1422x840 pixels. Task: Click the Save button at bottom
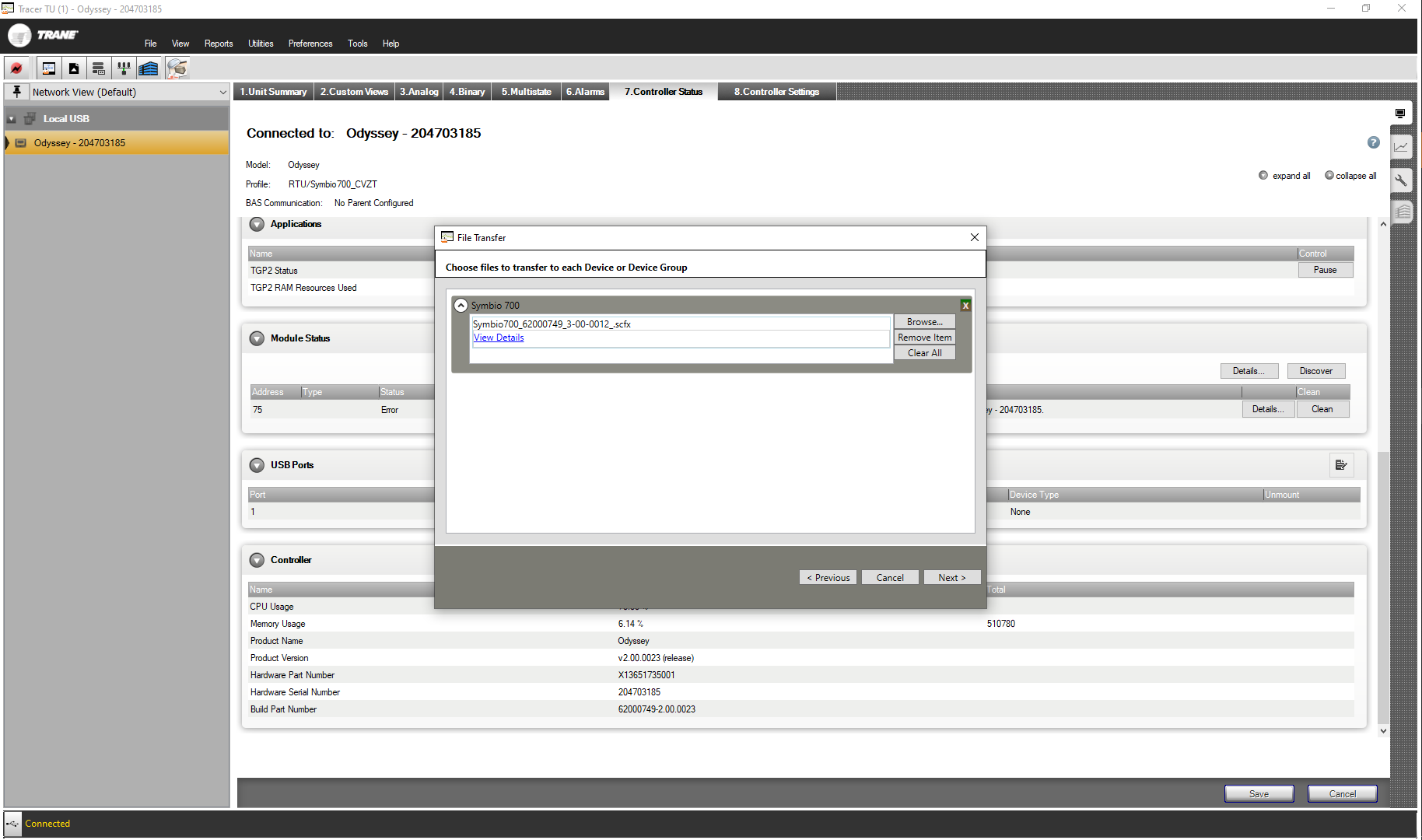tap(1259, 794)
